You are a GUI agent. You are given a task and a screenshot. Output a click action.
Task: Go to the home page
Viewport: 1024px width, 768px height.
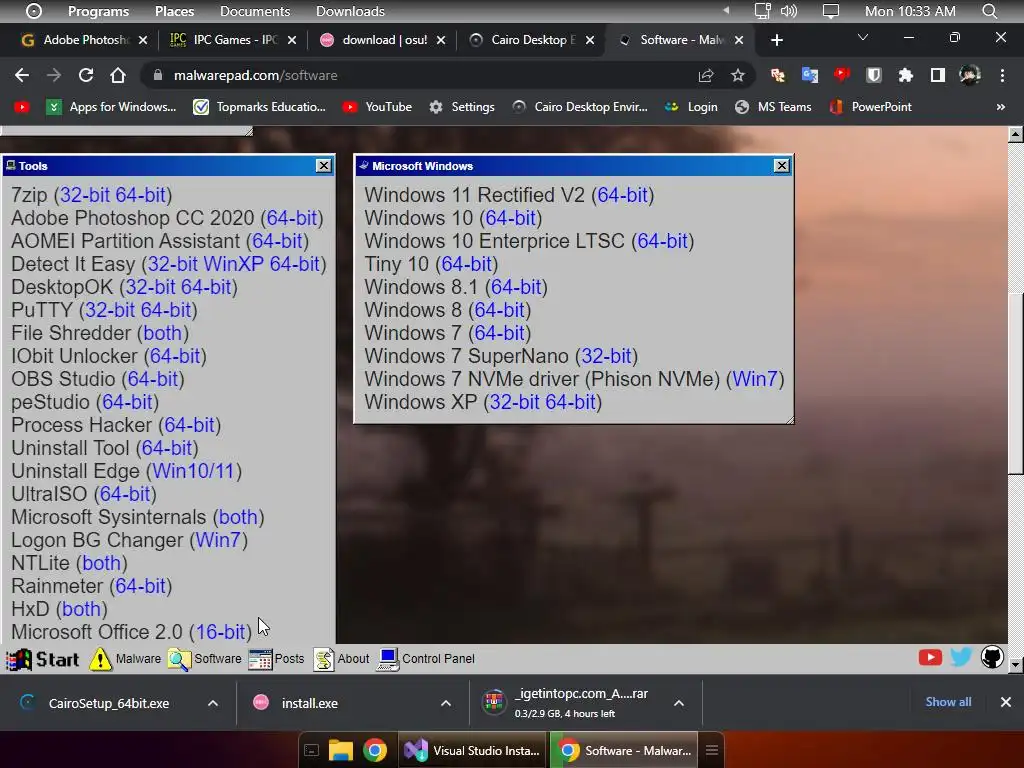(118, 75)
